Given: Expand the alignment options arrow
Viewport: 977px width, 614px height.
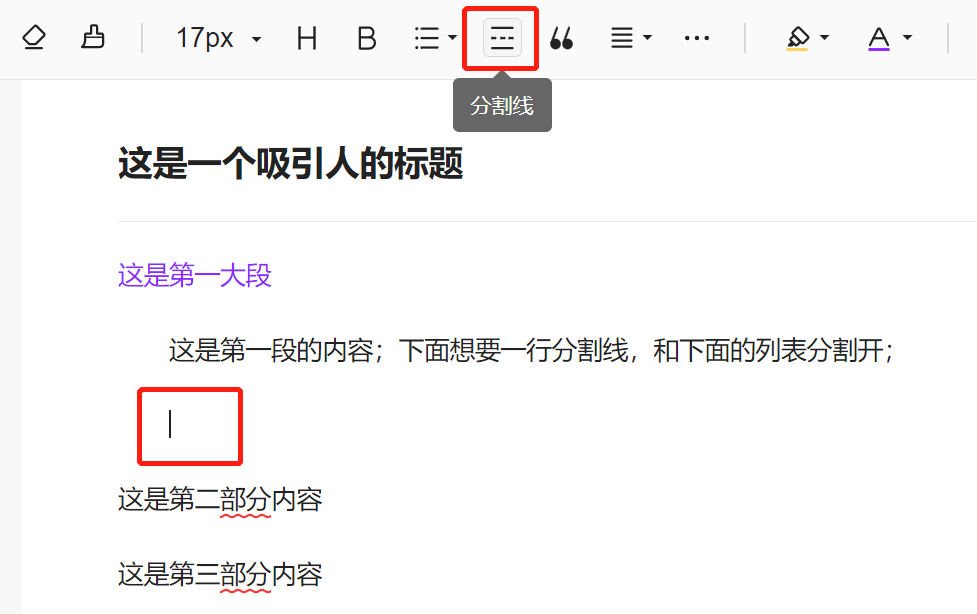Looking at the screenshot, I should [647, 37].
